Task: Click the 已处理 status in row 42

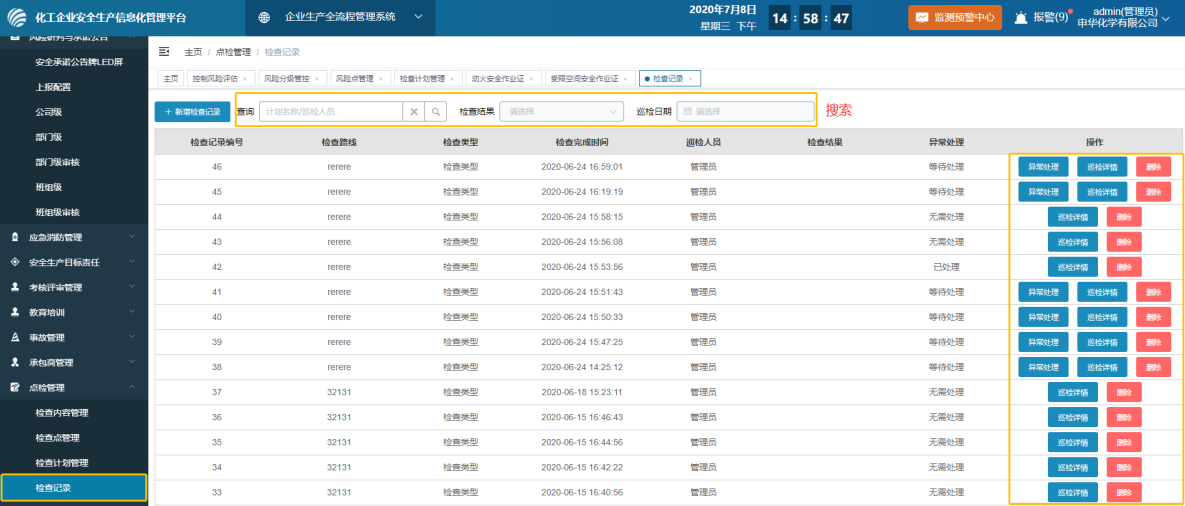Action: click(946, 267)
